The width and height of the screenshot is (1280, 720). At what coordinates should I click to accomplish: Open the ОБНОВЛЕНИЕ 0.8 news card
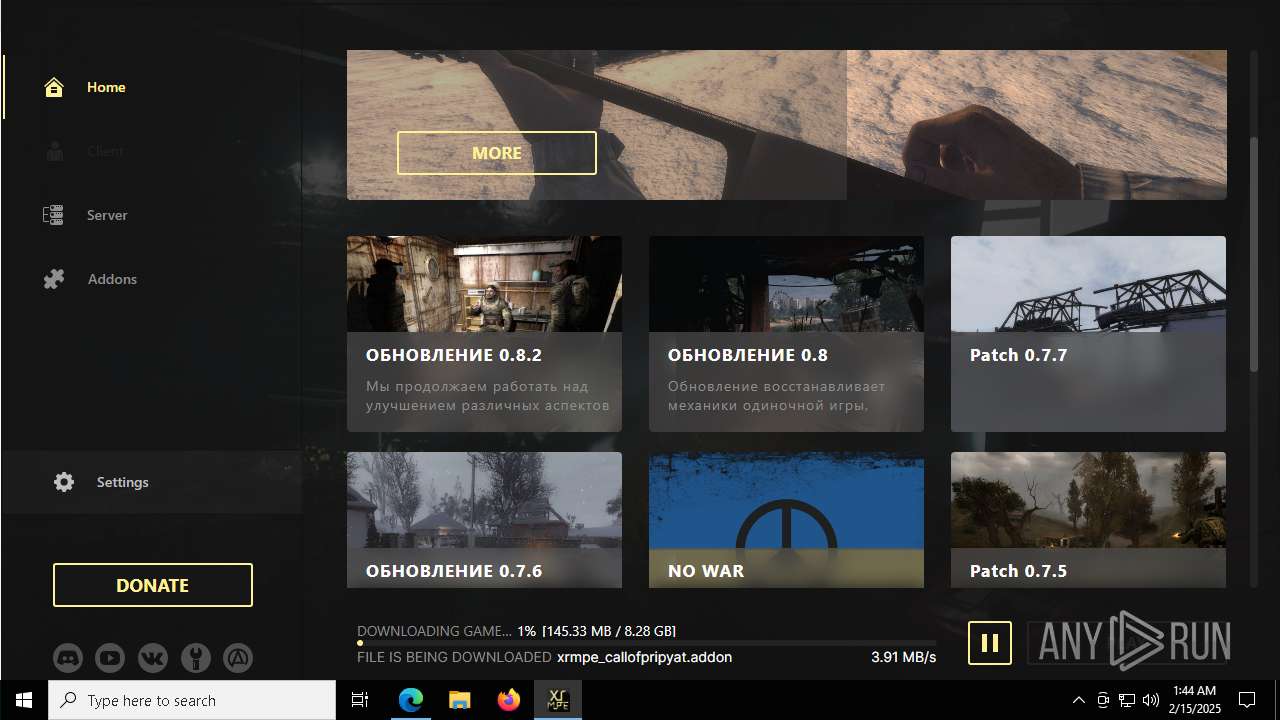(786, 334)
